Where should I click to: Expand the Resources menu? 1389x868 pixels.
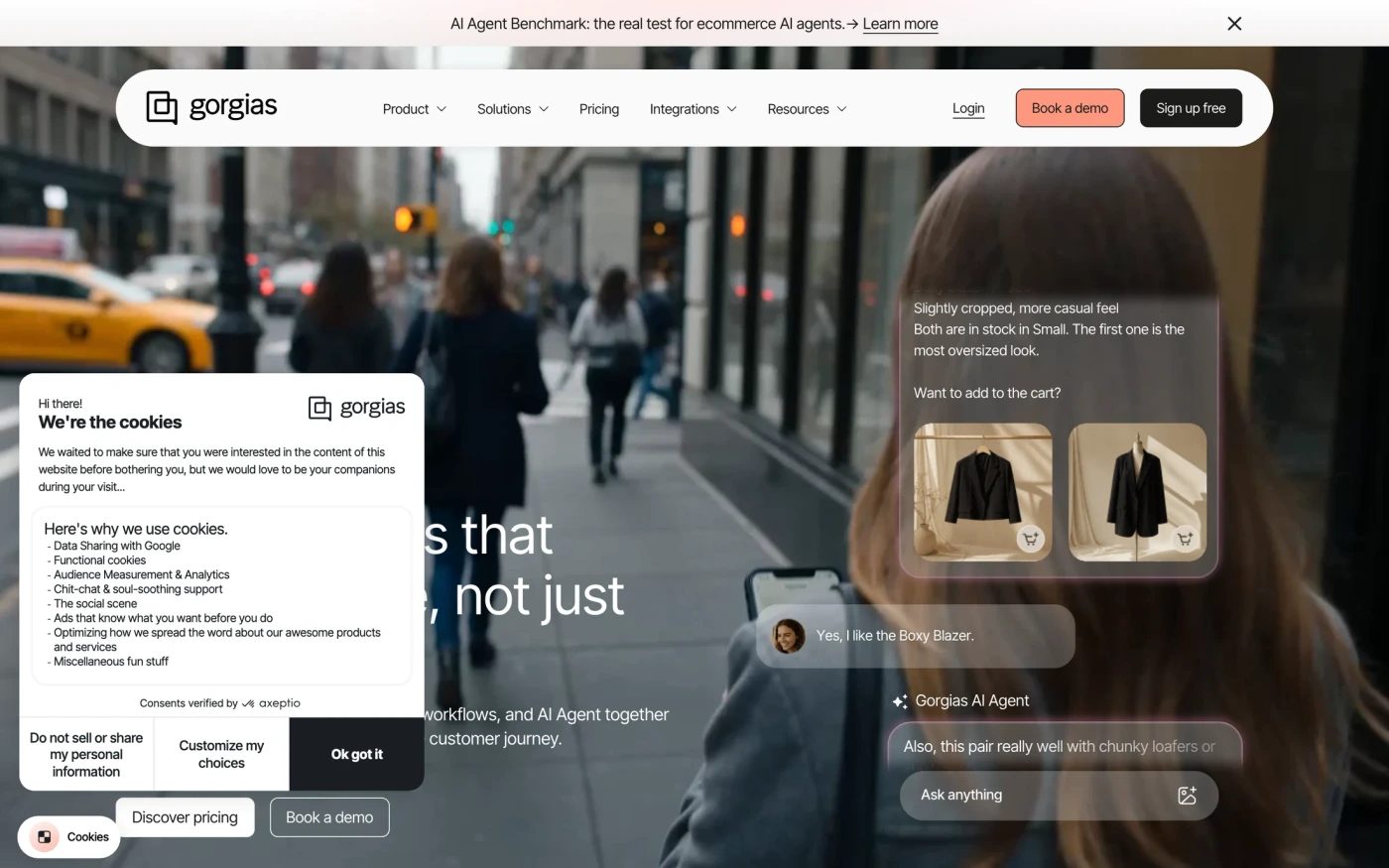pos(808,109)
